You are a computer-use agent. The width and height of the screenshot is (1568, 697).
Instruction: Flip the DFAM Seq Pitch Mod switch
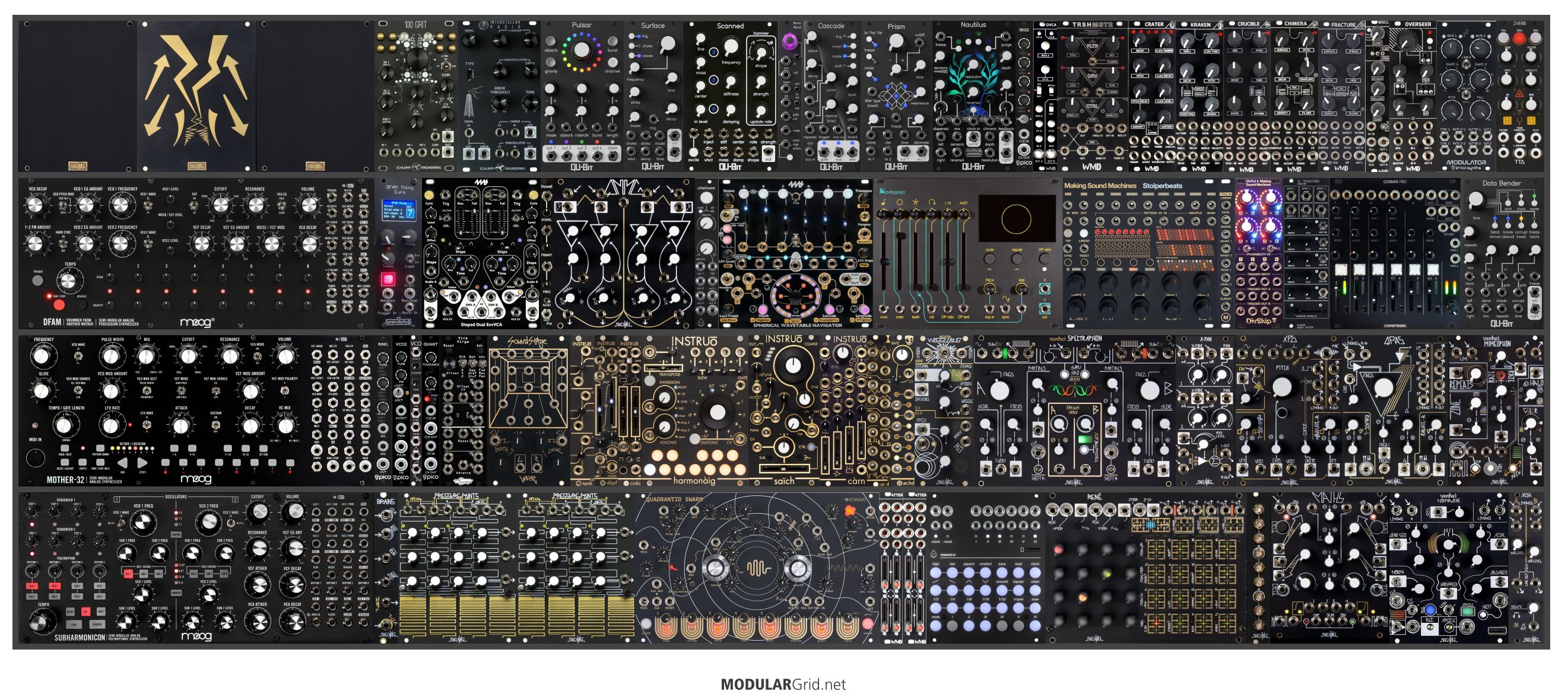[x=64, y=206]
